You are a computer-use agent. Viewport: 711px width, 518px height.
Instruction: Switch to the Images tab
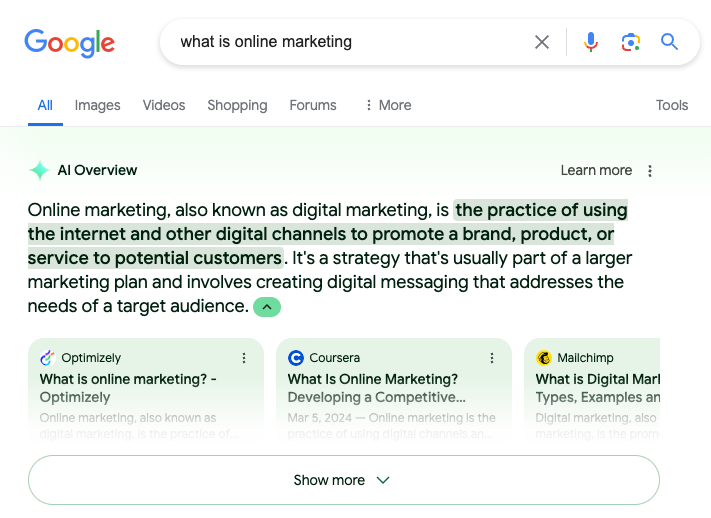click(97, 105)
